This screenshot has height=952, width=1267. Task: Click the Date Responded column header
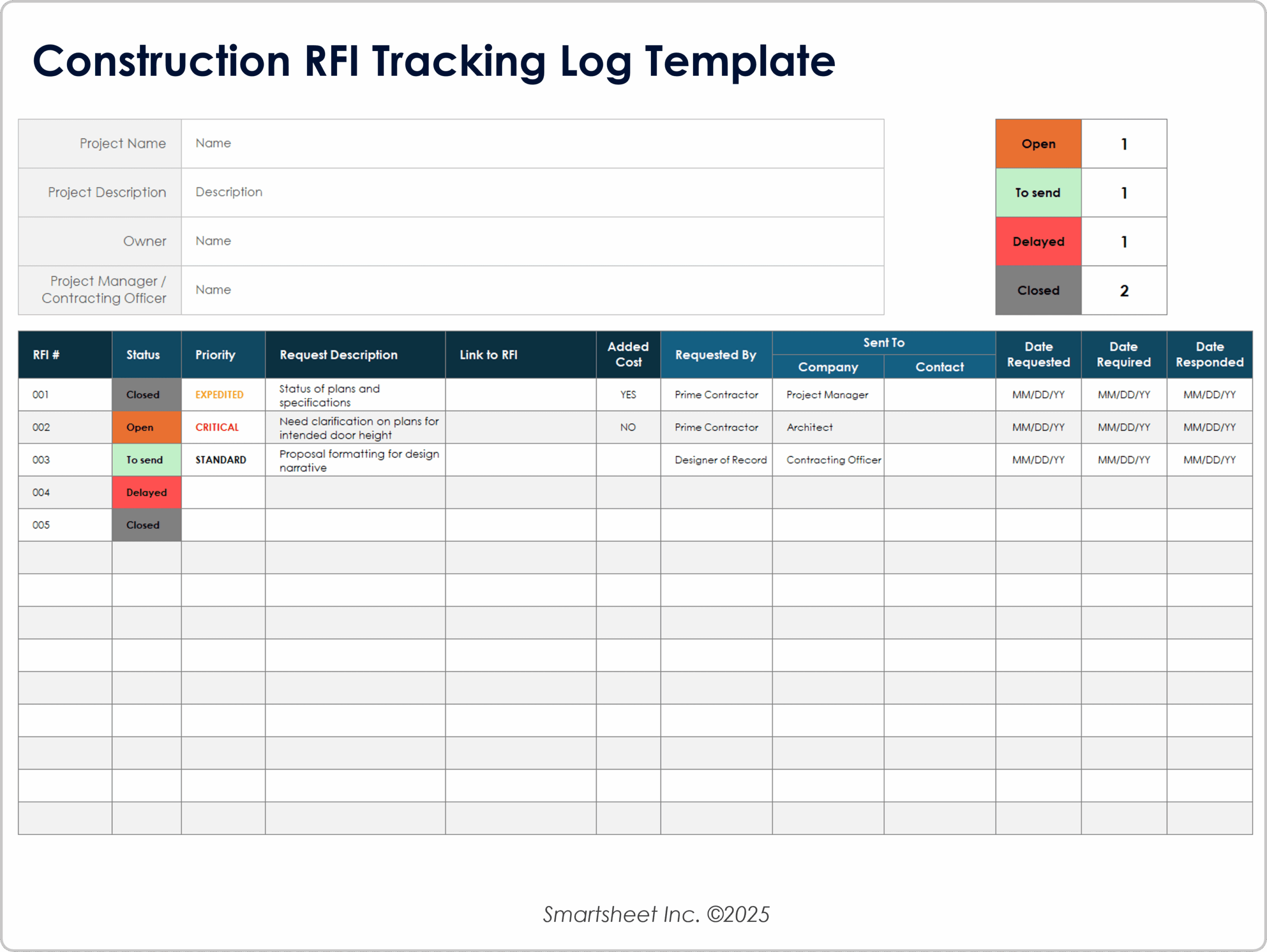point(1210,355)
